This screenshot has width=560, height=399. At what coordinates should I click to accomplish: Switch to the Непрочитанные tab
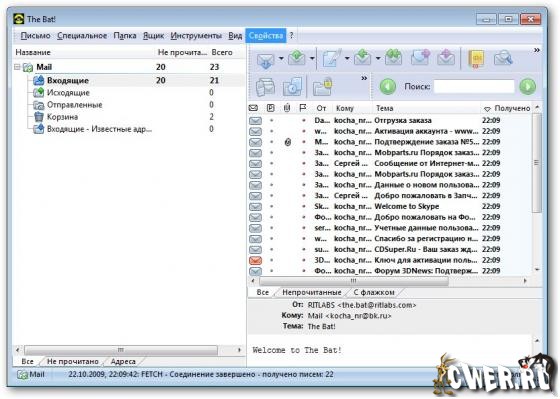click(311, 292)
